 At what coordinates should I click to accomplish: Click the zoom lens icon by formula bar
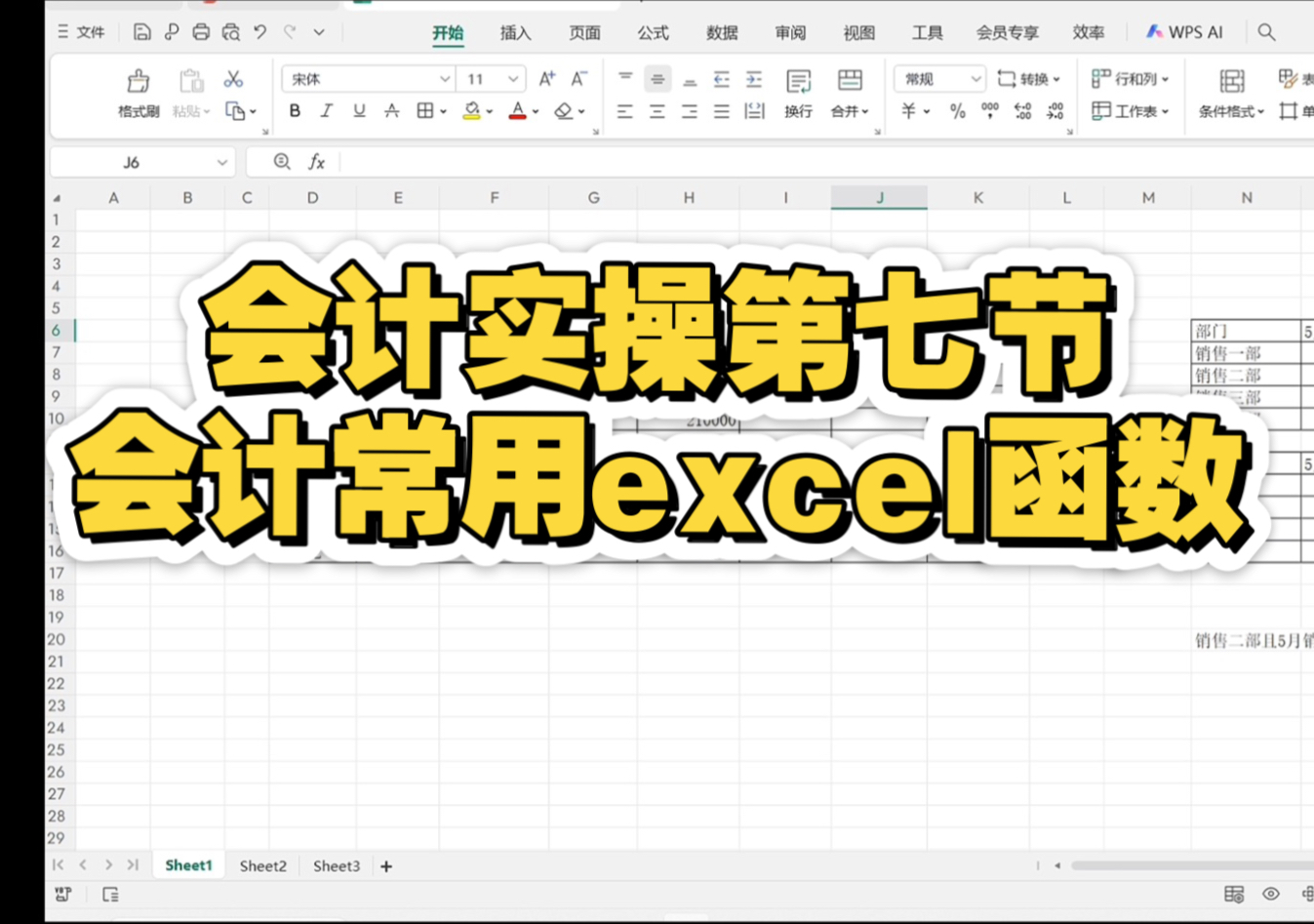(x=282, y=162)
